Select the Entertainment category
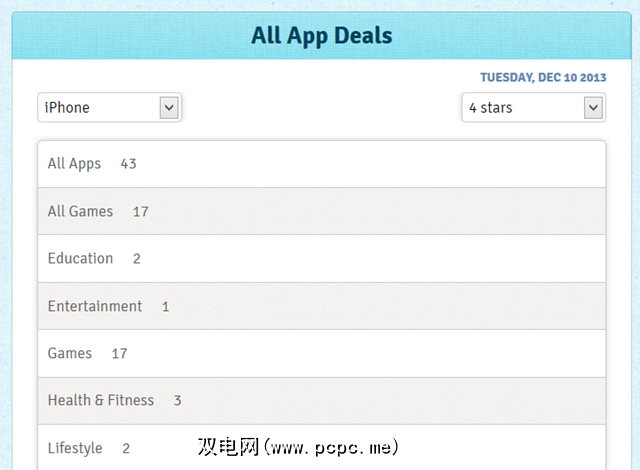The image size is (640, 470). [x=95, y=306]
